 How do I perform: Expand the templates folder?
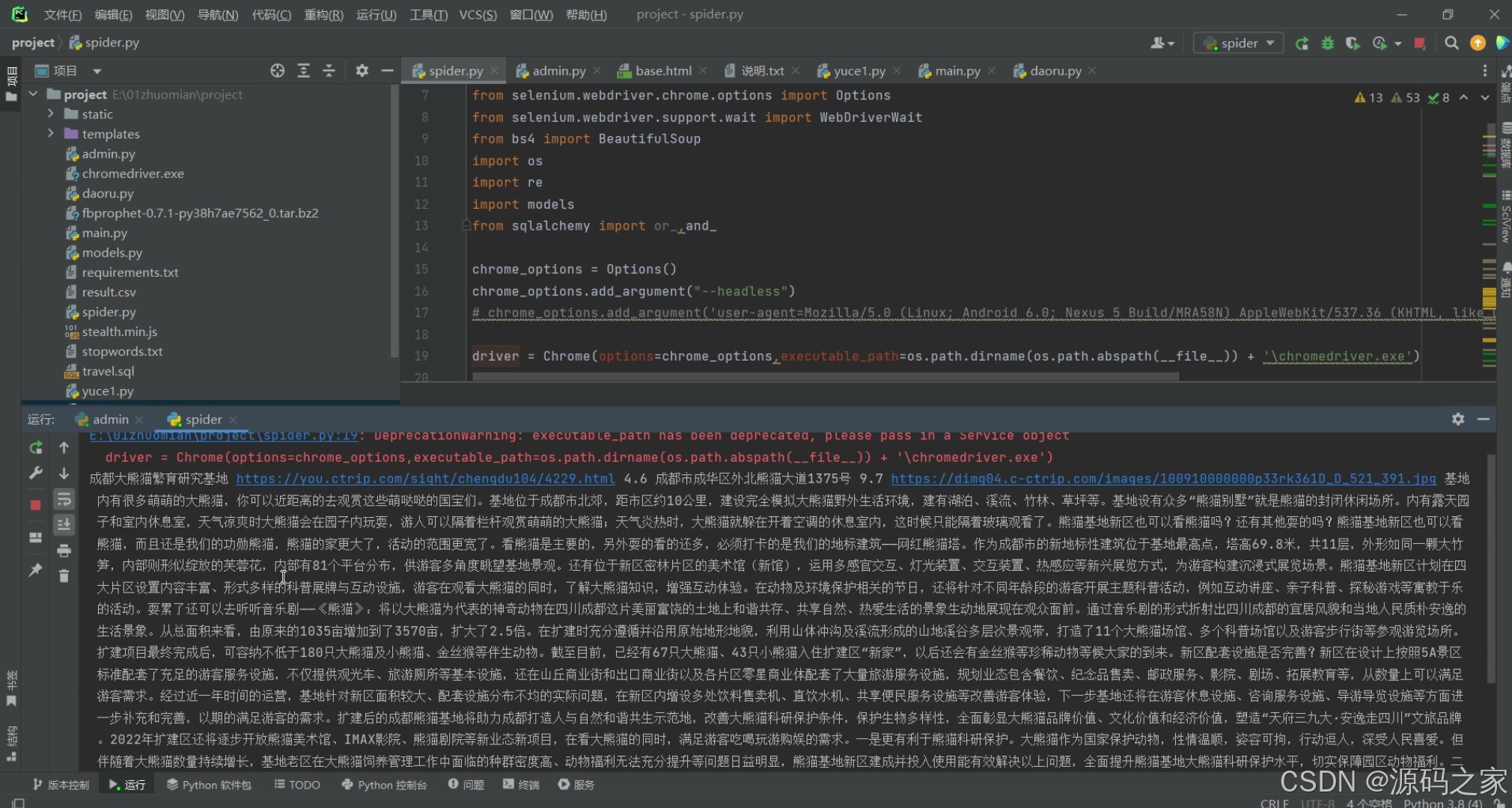[x=51, y=133]
